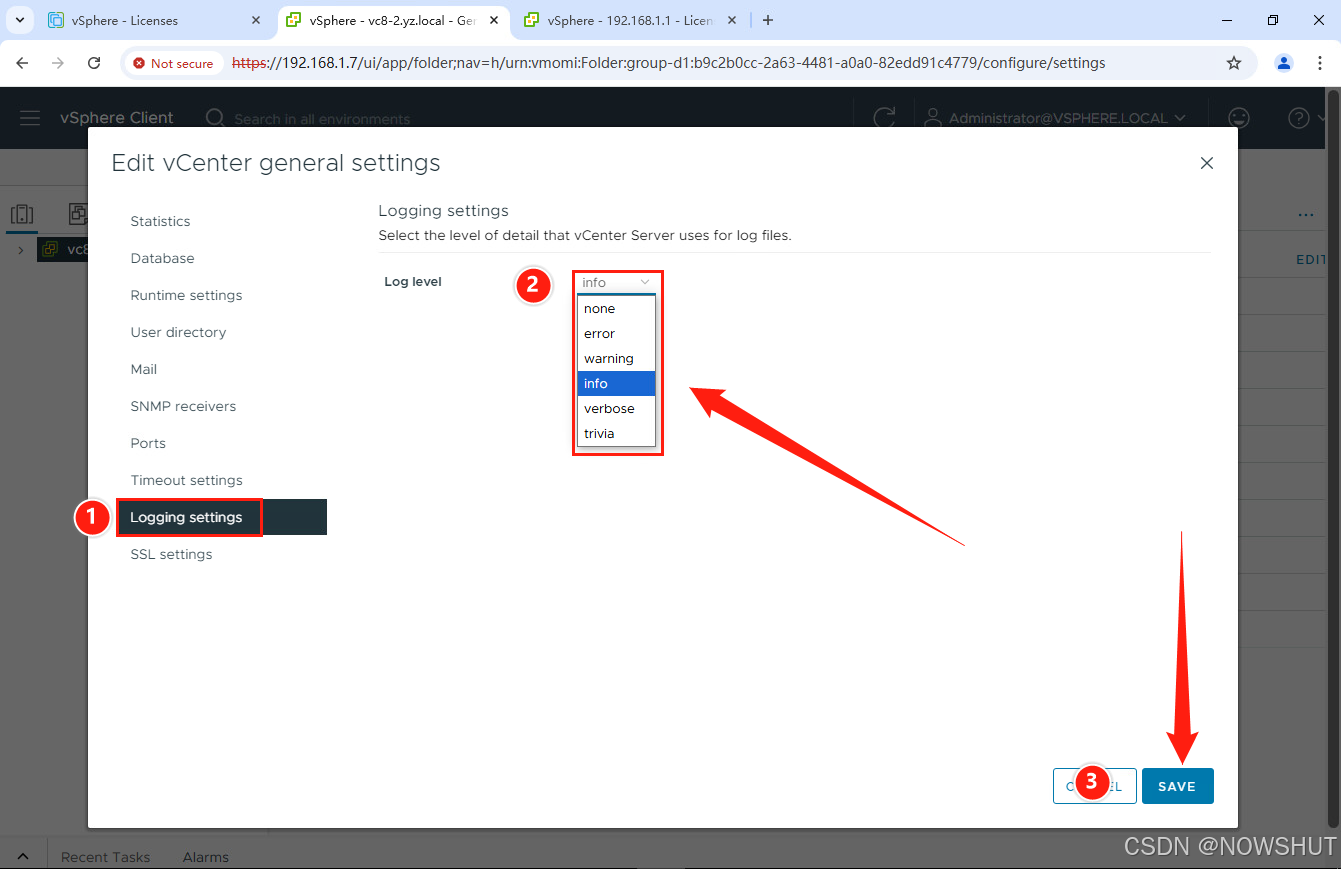Open the Database settings section

coord(162,258)
